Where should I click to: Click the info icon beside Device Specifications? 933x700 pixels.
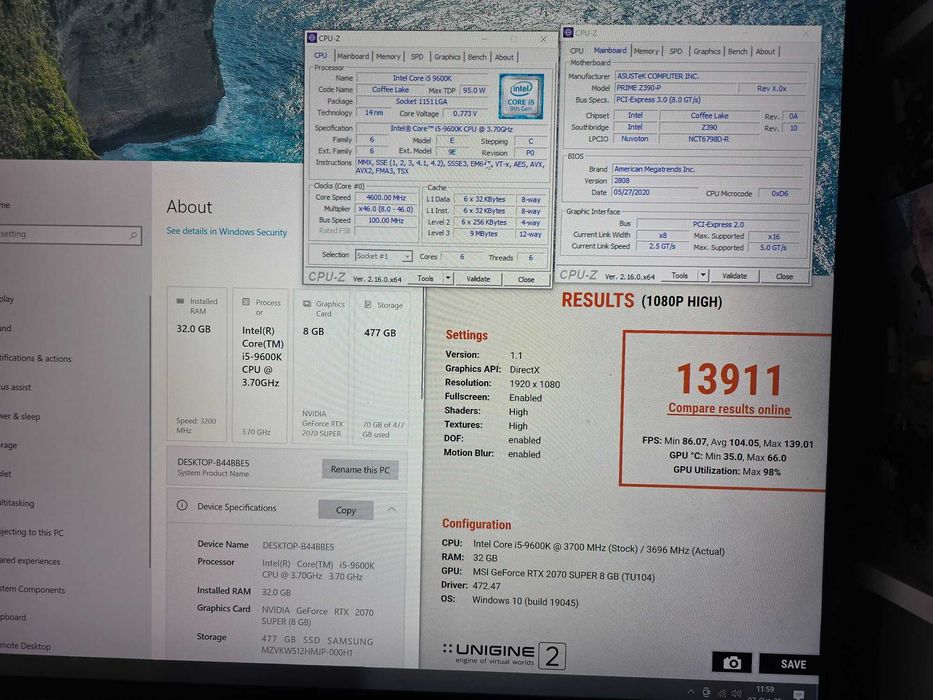pyautogui.click(x=182, y=505)
